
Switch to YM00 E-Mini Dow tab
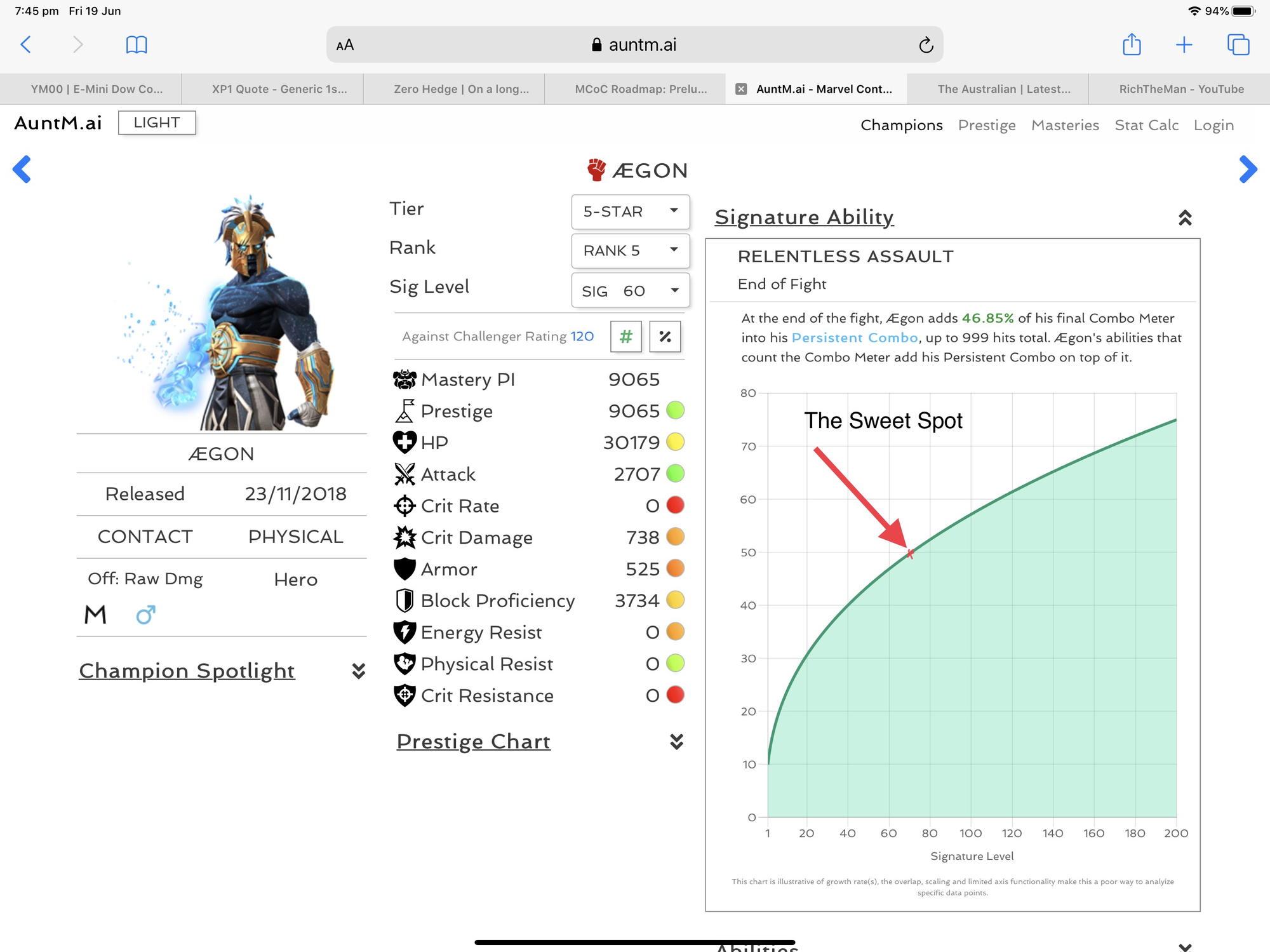click(x=91, y=89)
